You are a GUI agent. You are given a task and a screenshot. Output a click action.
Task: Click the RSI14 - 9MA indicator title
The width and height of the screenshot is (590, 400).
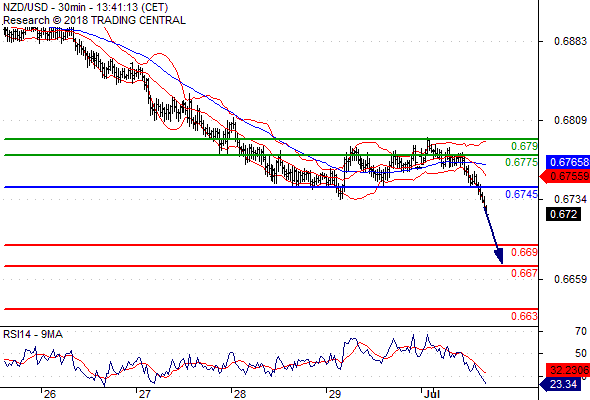pyautogui.click(x=33, y=334)
